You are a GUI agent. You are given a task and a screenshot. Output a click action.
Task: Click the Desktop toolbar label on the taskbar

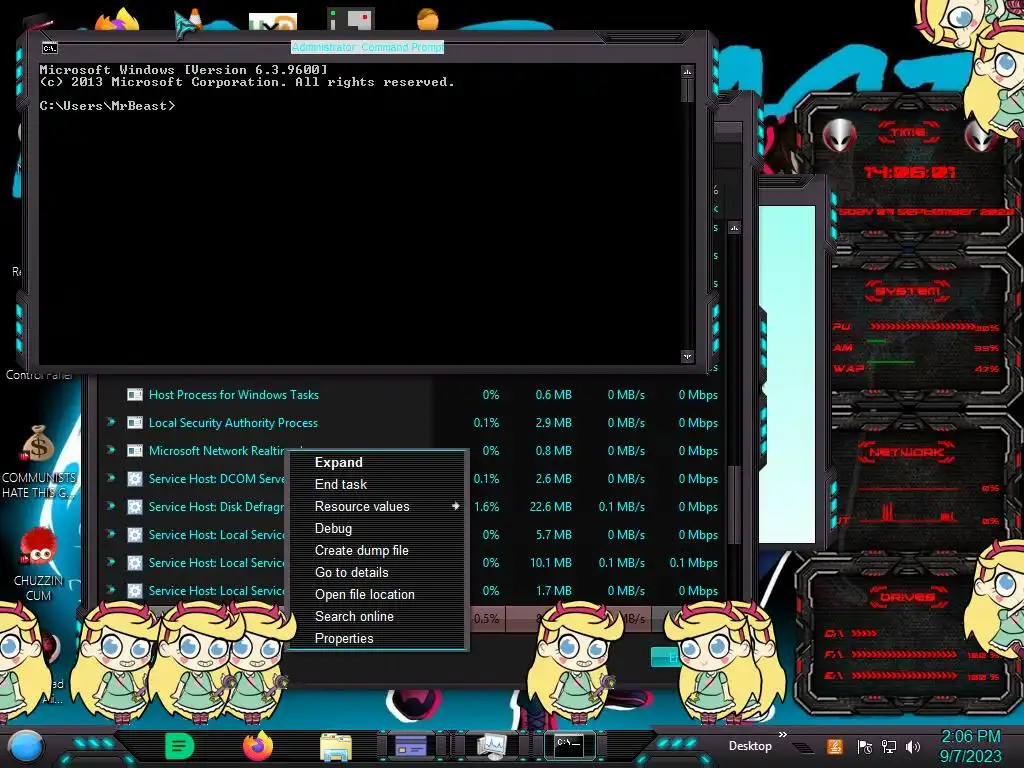coord(750,746)
